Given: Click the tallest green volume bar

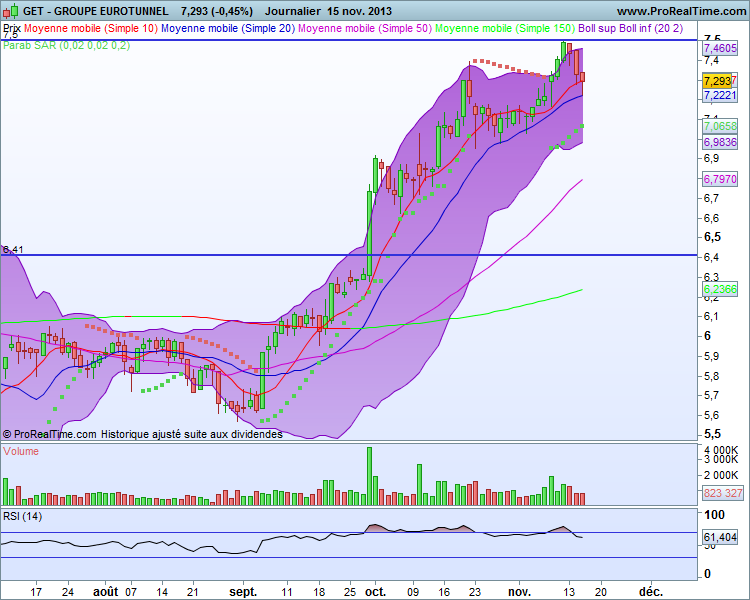Looking at the screenshot, I should pyautogui.click(x=369, y=476).
